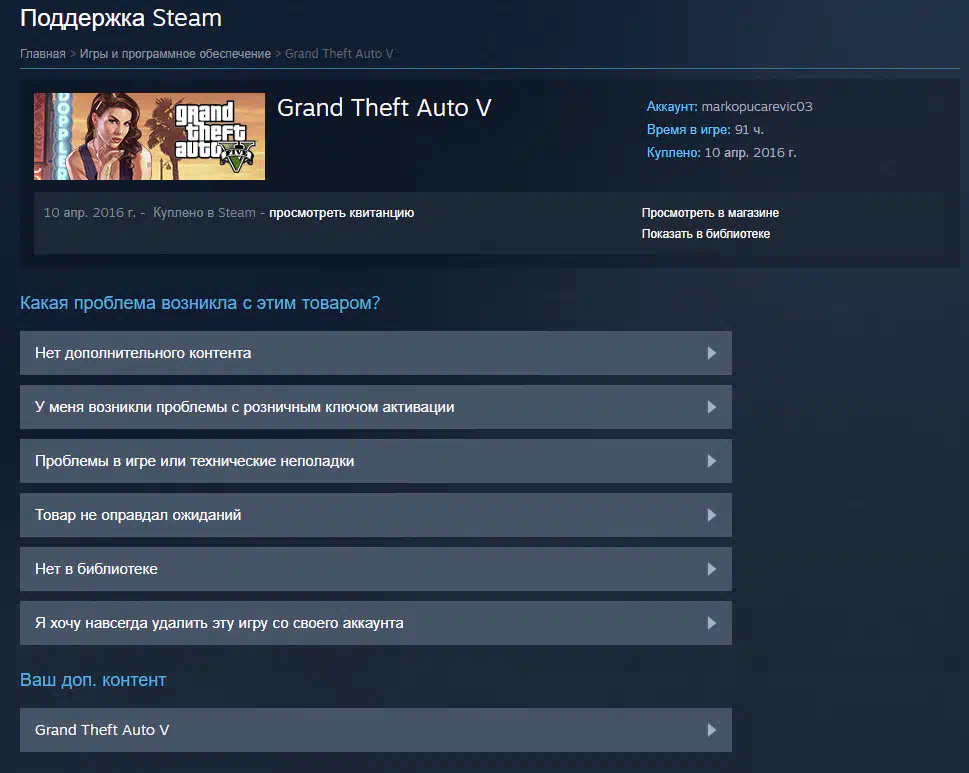The height and width of the screenshot is (773, 969).
Task: Click Grand Theft Auto V breadcrumb text
Action: click(339, 54)
